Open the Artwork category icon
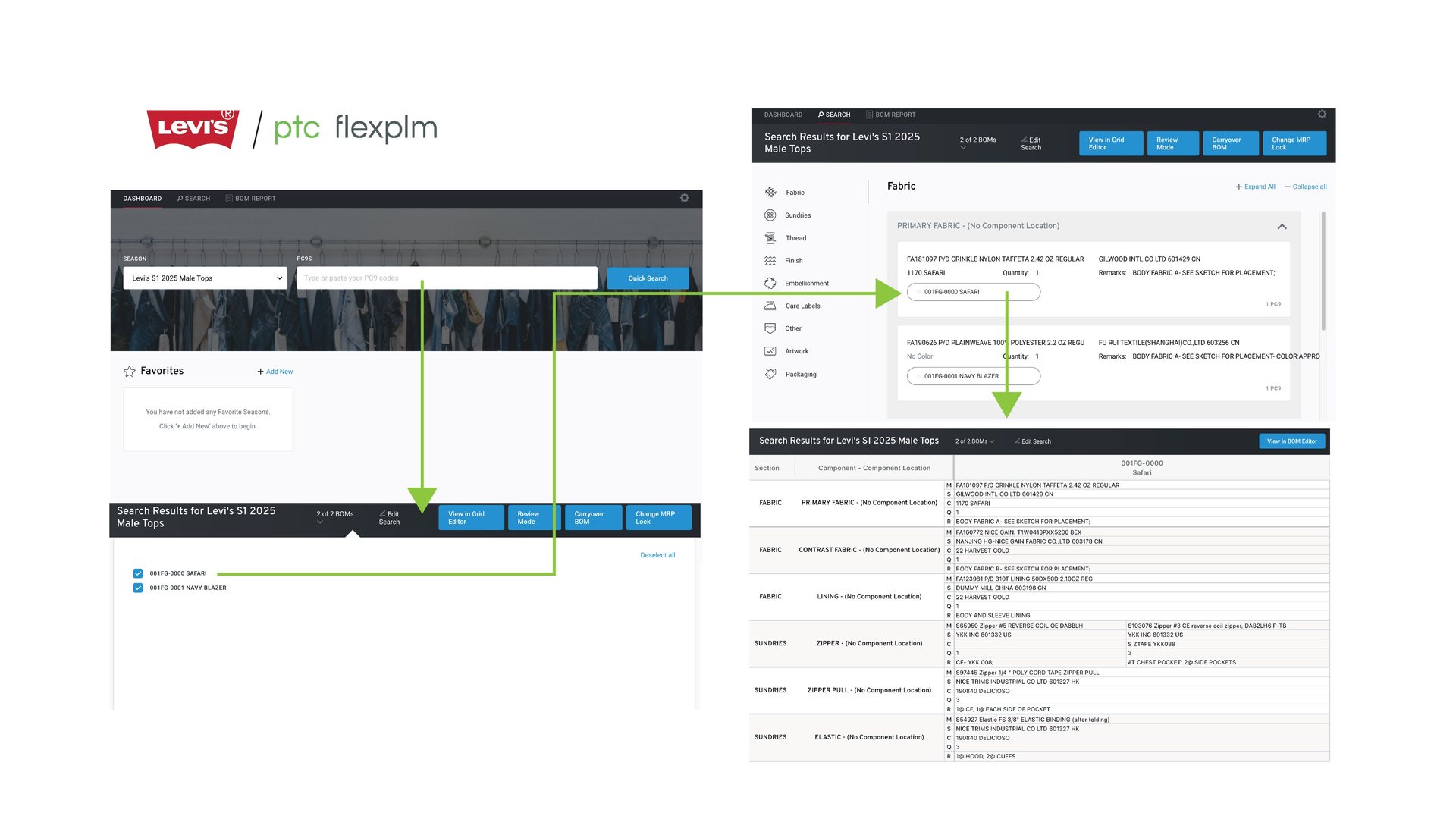This screenshot has width=1456, height=819. (770, 351)
